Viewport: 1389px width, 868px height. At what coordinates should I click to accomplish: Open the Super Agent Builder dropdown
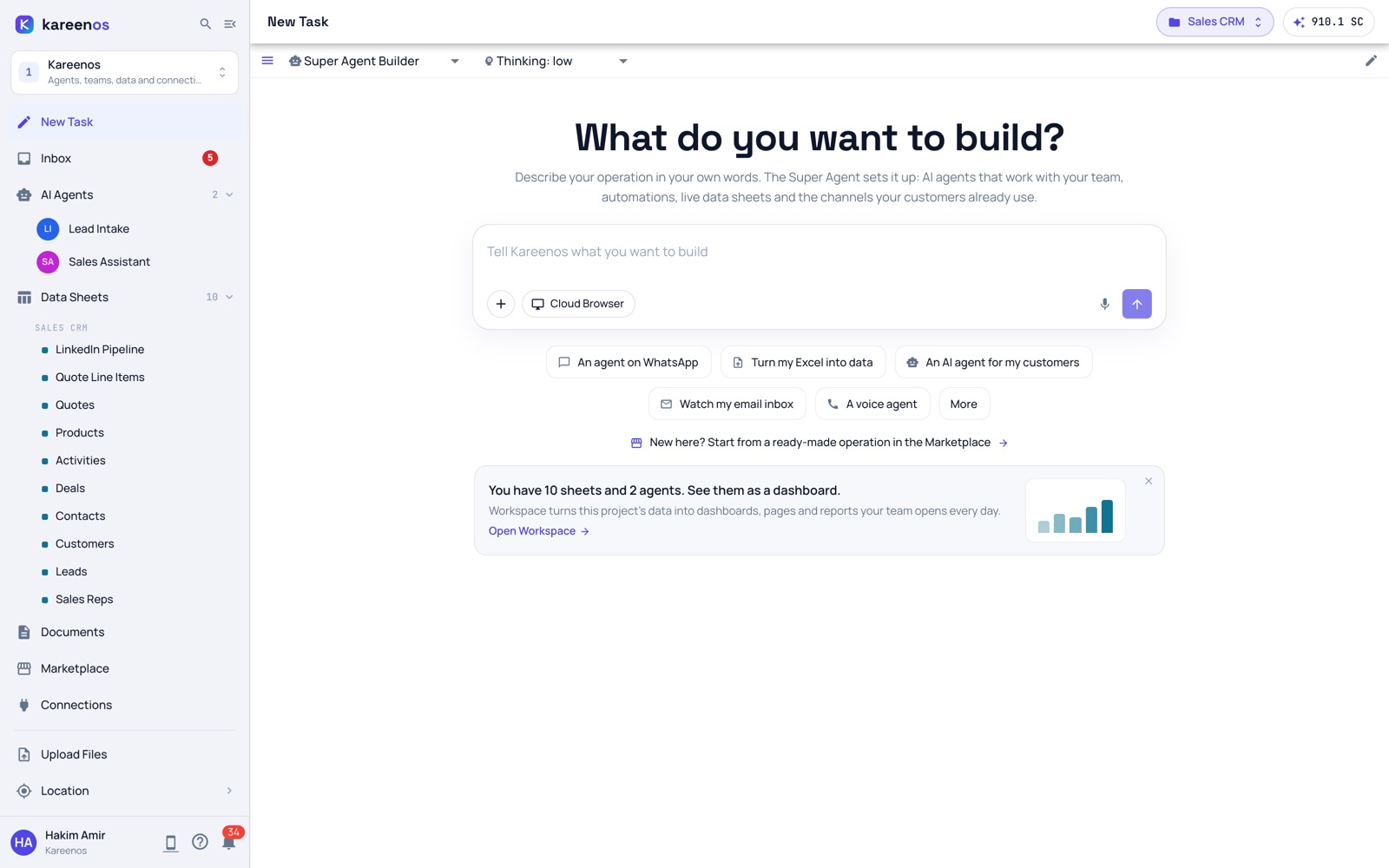pos(374,62)
